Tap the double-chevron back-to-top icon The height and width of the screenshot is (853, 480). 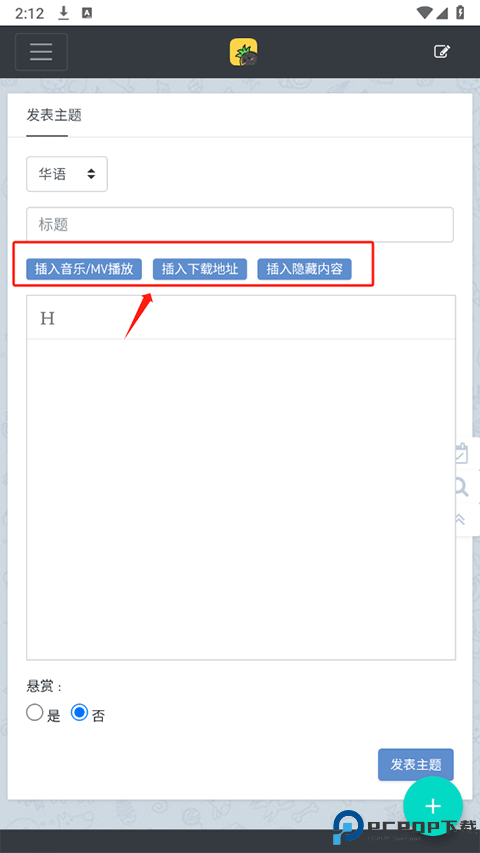460,520
